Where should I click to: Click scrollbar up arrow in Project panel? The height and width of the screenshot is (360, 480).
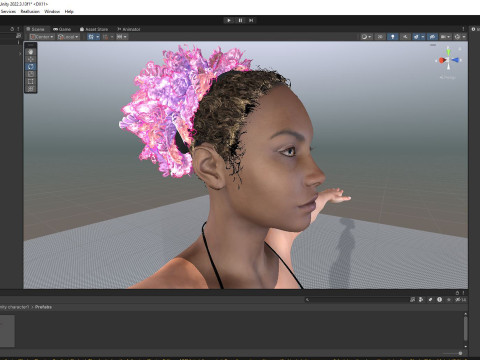pyautogui.click(x=465, y=314)
